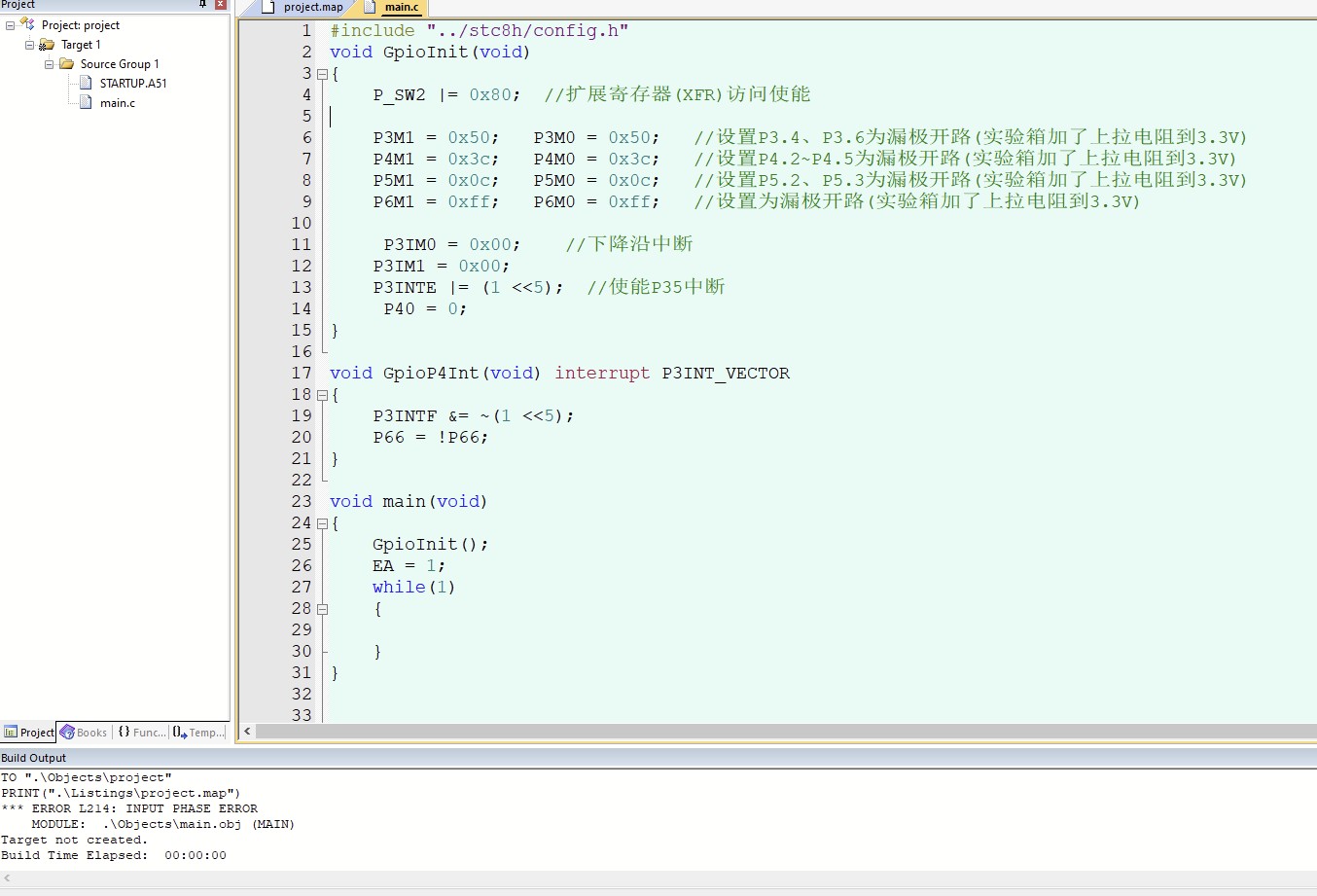Switch to the main.c editor tab

[391, 7]
